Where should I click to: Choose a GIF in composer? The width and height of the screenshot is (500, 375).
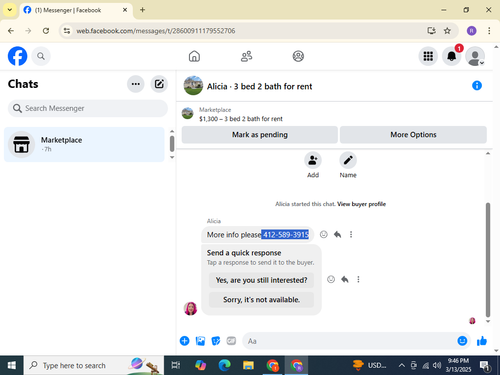pyautogui.click(x=231, y=341)
